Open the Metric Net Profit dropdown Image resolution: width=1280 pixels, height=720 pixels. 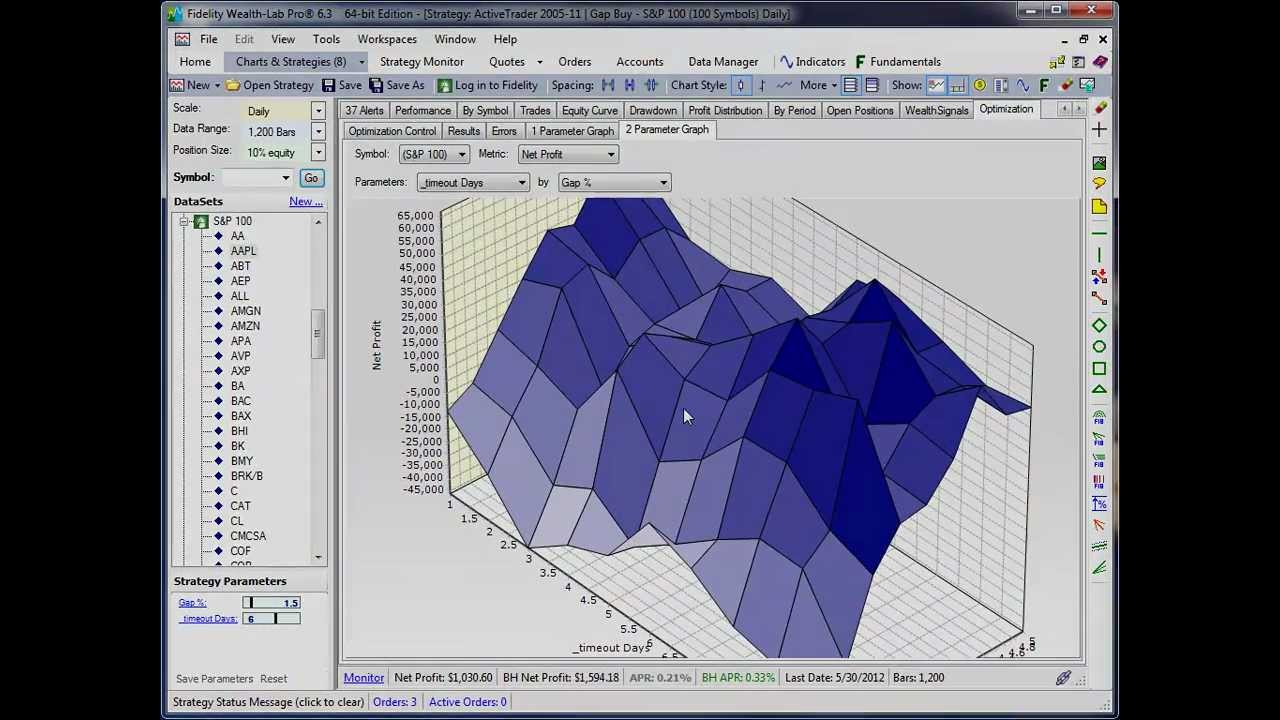tap(568, 155)
